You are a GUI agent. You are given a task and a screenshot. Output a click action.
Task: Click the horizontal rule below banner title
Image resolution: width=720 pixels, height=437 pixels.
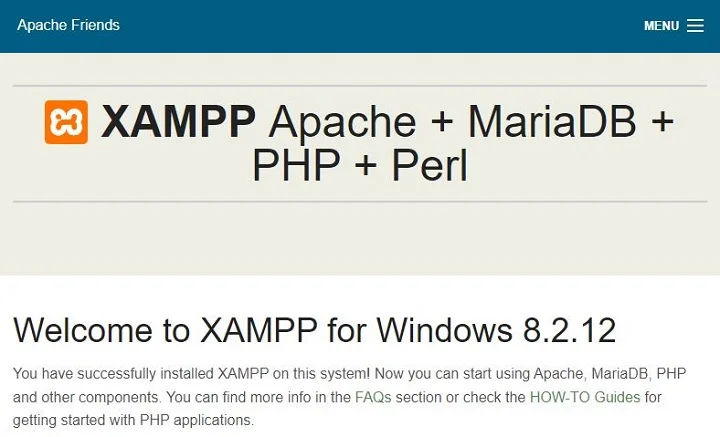(x=359, y=201)
